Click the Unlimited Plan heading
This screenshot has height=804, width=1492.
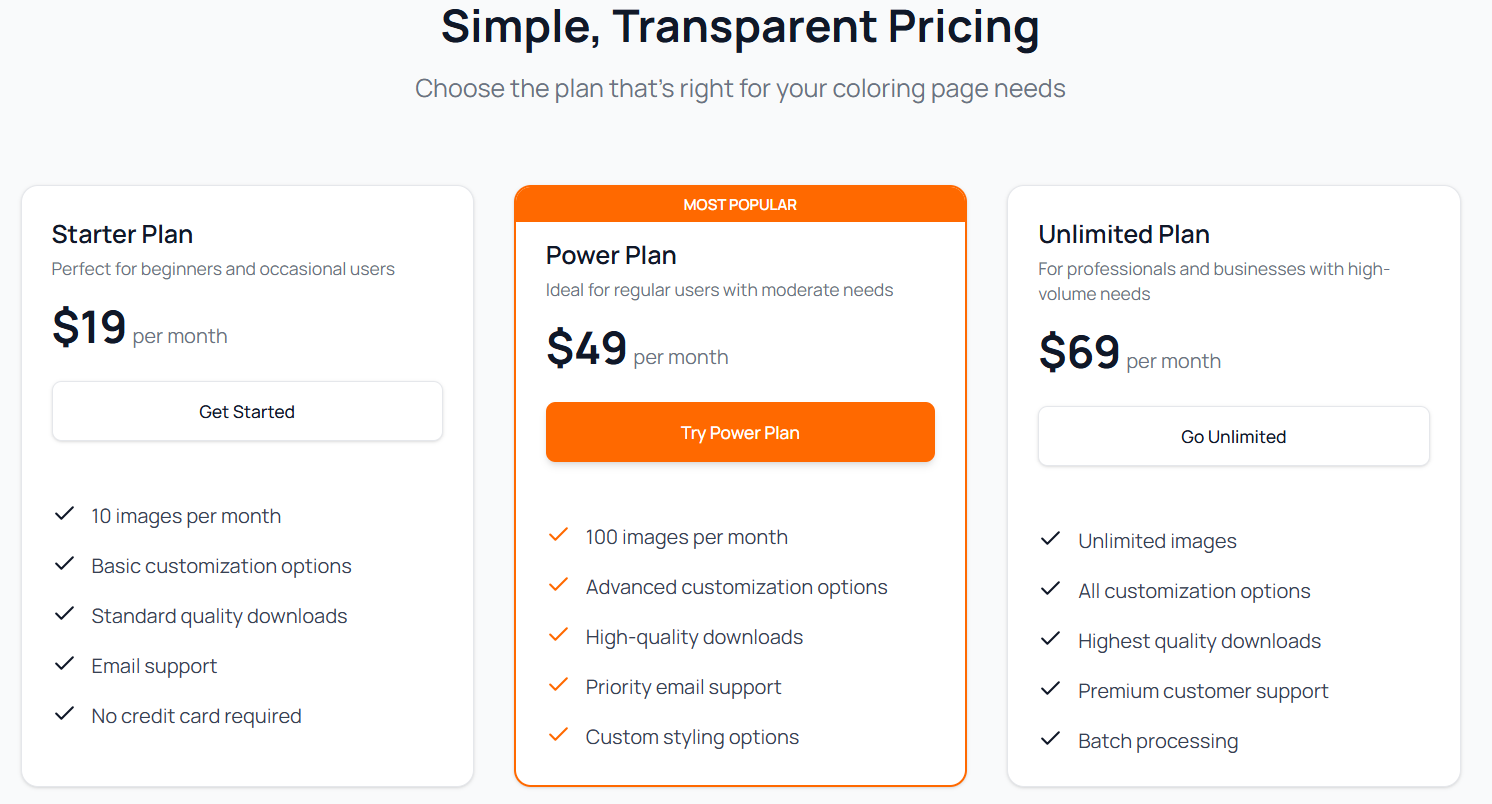(x=1124, y=234)
